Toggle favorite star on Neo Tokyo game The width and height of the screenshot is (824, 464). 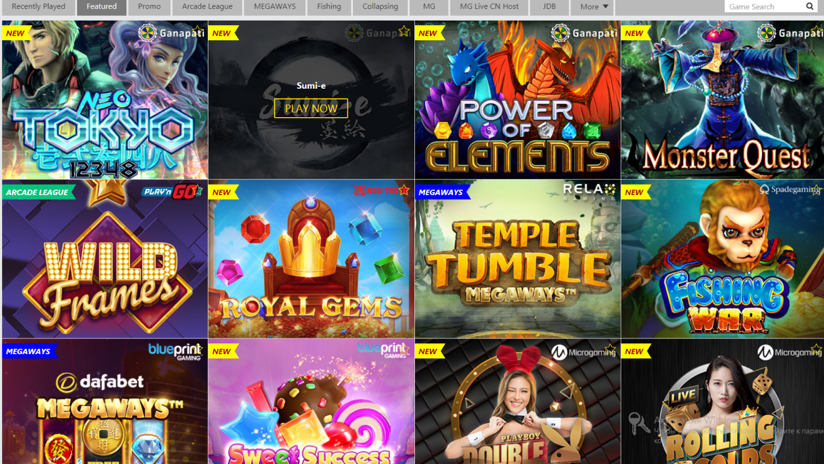(x=198, y=31)
